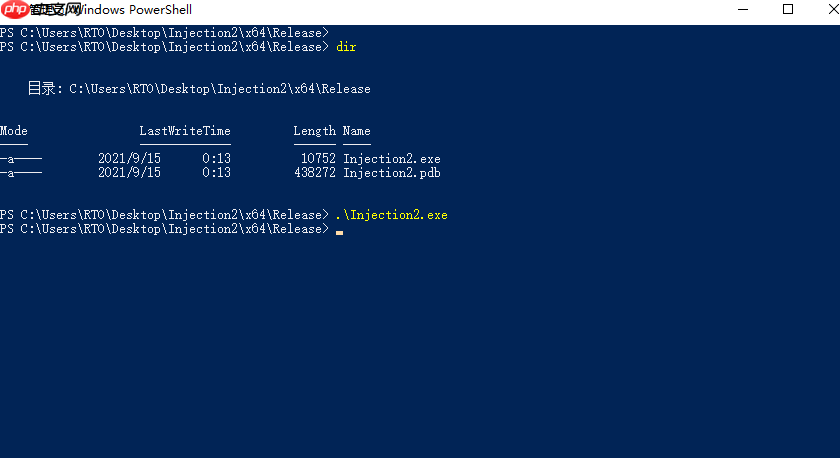840x458 pixels.
Task: Click the Injection2.pdb file name in listing
Action: [391, 173]
